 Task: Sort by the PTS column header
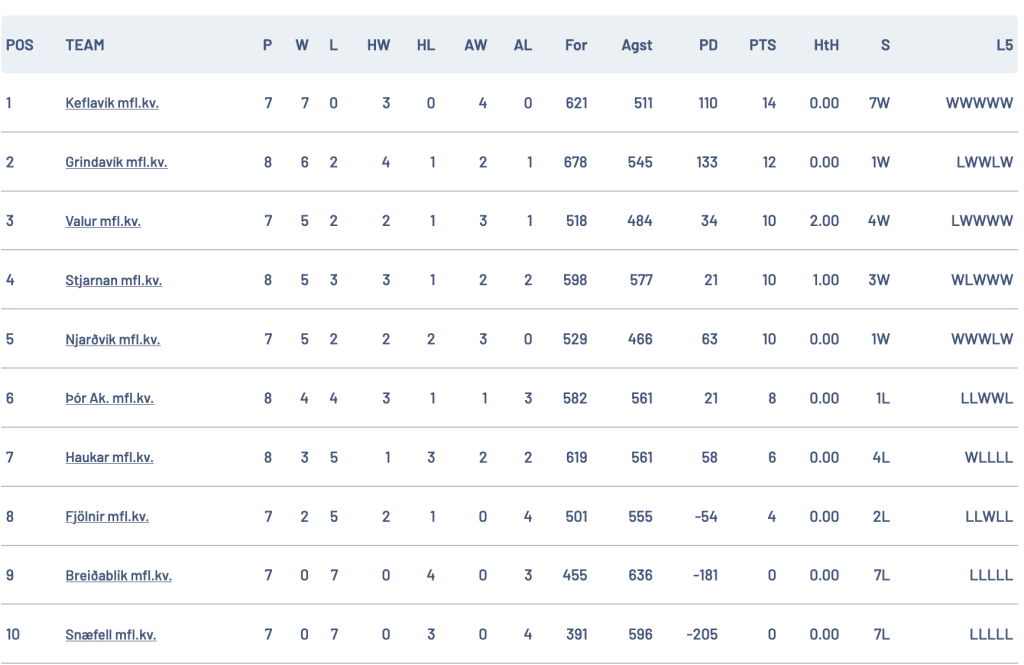[x=762, y=45]
